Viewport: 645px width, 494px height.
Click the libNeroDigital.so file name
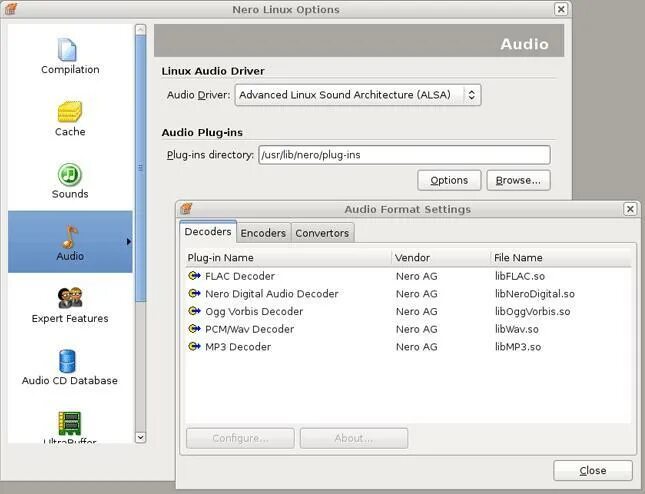click(x=535, y=294)
